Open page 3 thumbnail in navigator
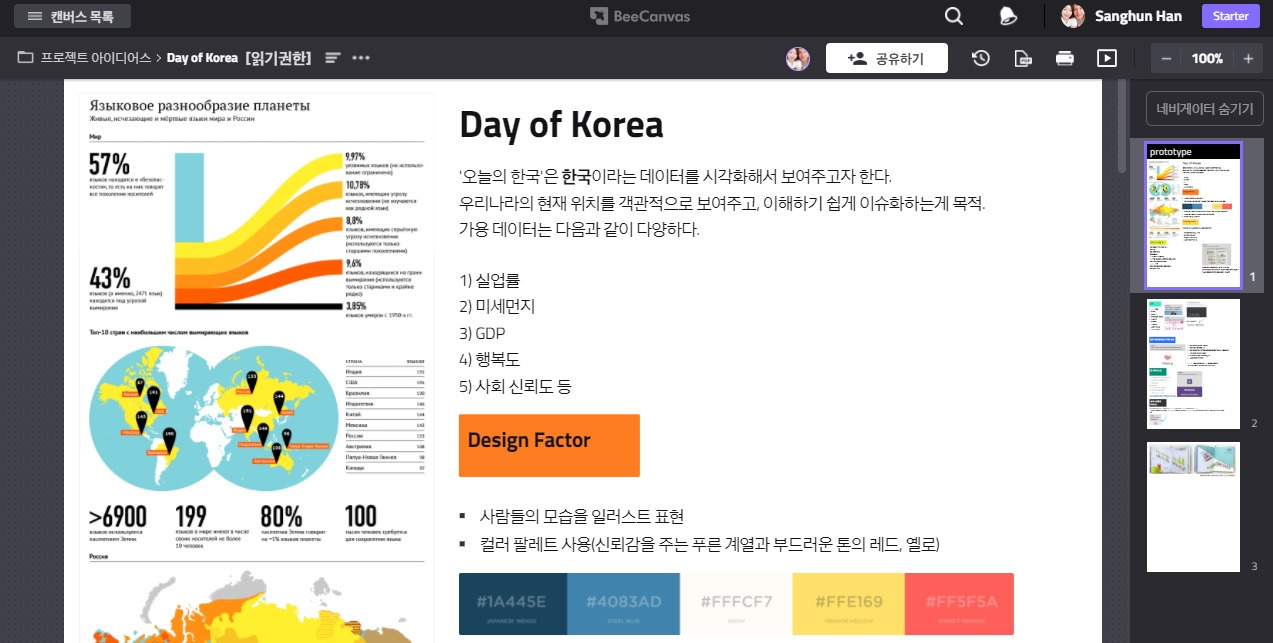1273x643 pixels. (x=1192, y=506)
